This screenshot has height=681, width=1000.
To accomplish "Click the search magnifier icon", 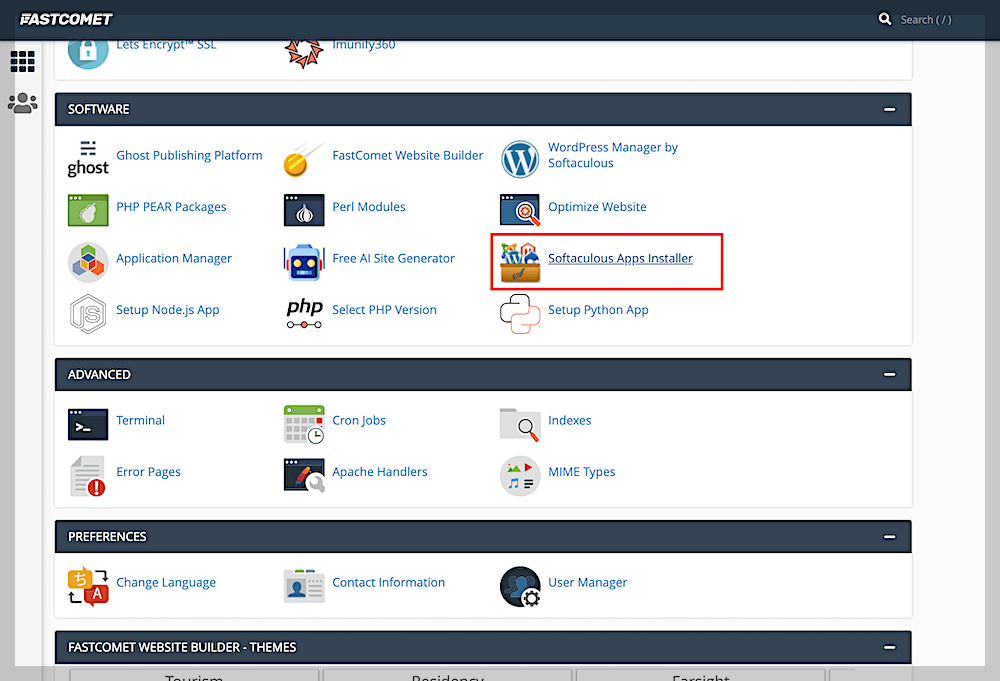I will pos(885,19).
